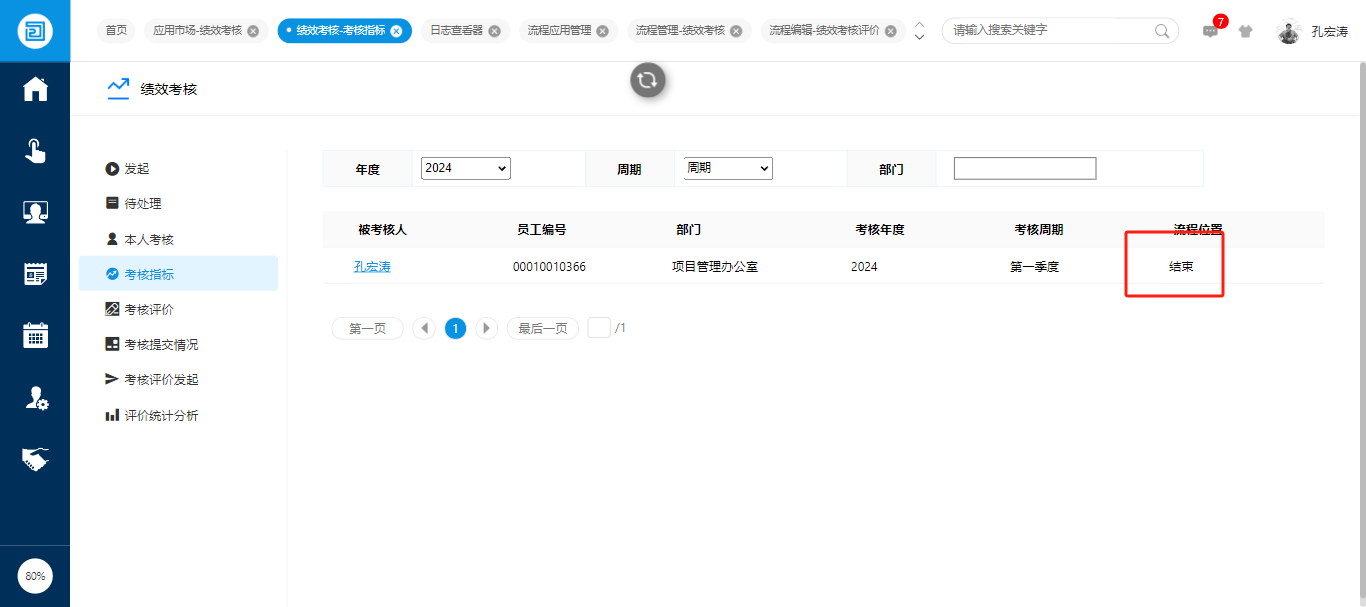Click the 考核年度 column header
Screen dimensions: 1366x607
click(880, 229)
